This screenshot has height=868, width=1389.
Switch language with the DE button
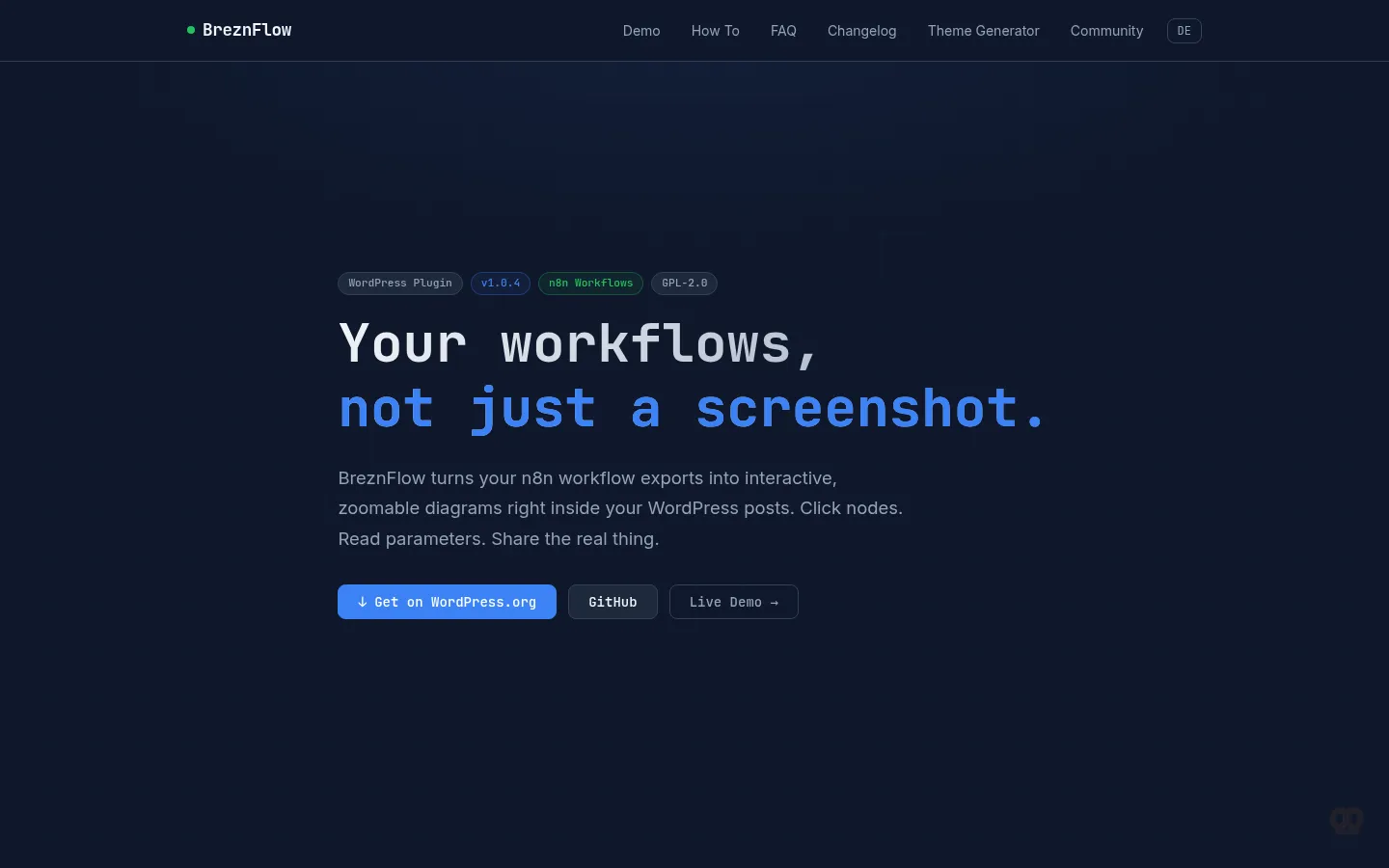pyautogui.click(x=1185, y=31)
